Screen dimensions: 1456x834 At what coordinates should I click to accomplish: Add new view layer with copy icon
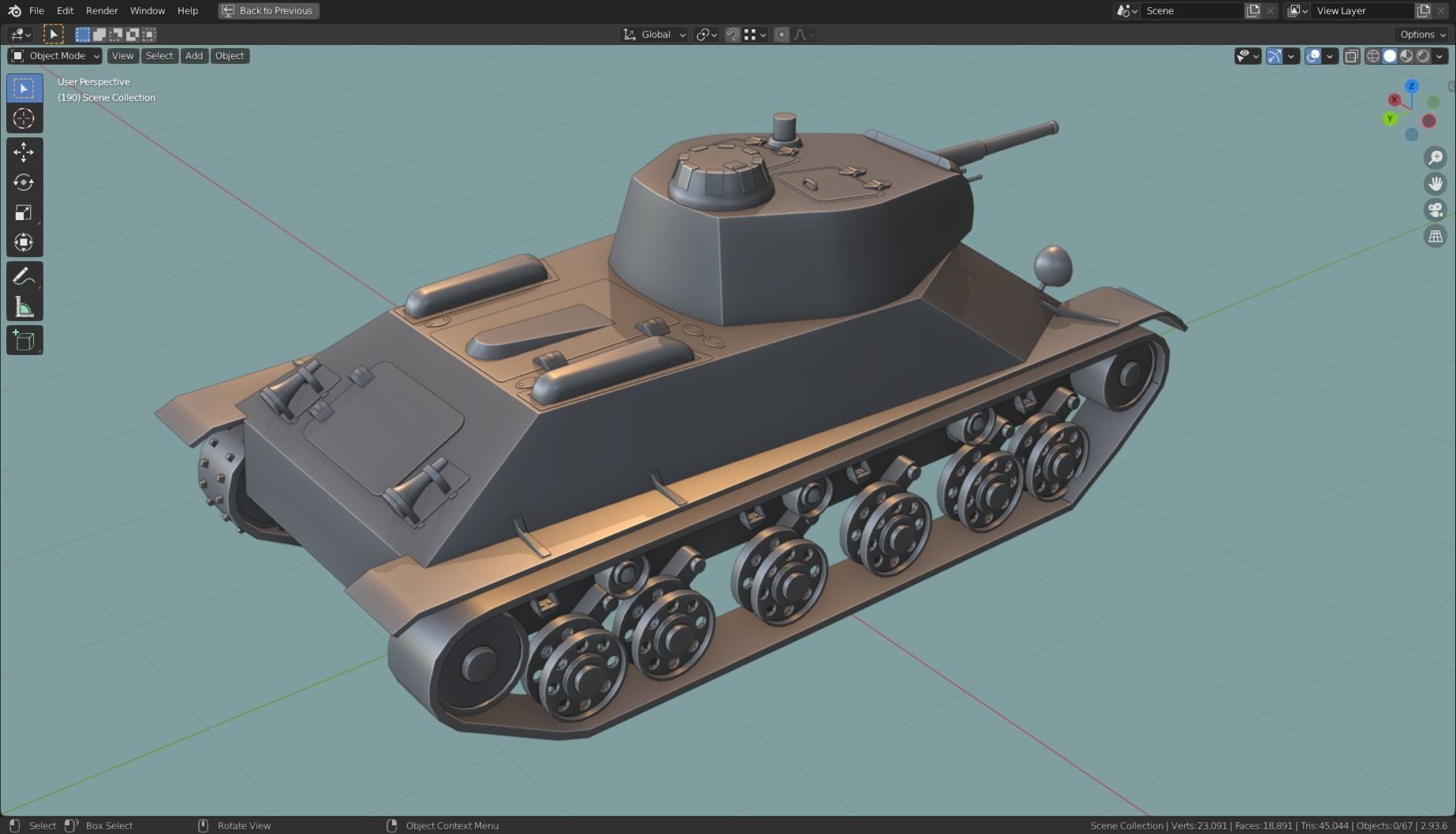coord(1424,10)
